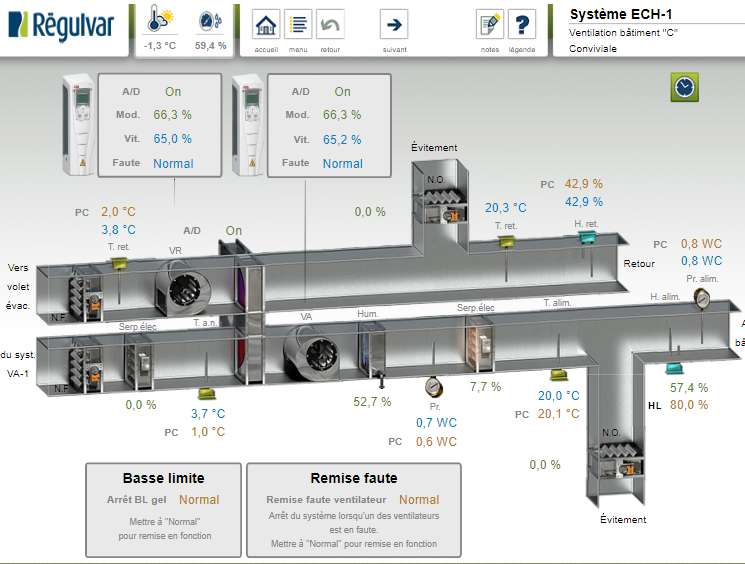Open the menu list icon
The height and width of the screenshot is (564, 745).
click(298, 25)
